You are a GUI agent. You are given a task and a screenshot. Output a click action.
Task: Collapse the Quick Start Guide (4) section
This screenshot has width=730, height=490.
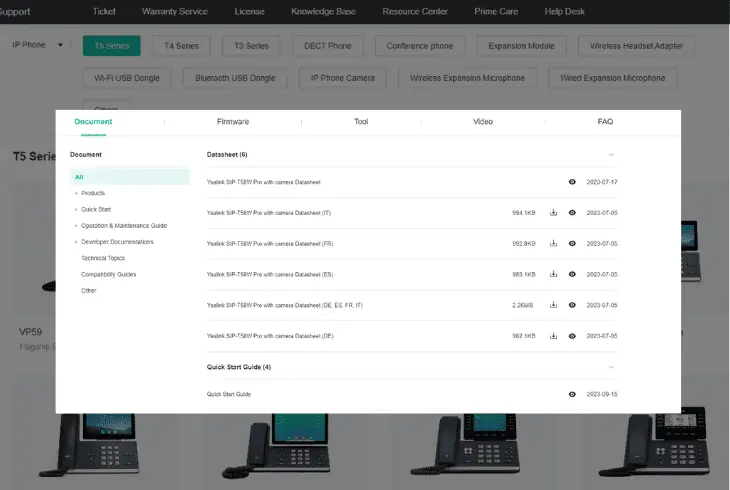pyautogui.click(x=611, y=367)
